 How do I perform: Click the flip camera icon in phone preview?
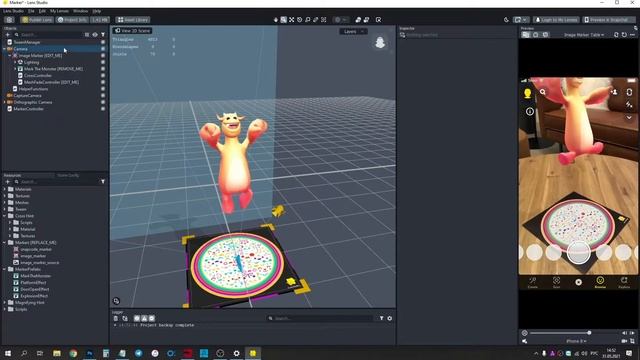[629, 92]
